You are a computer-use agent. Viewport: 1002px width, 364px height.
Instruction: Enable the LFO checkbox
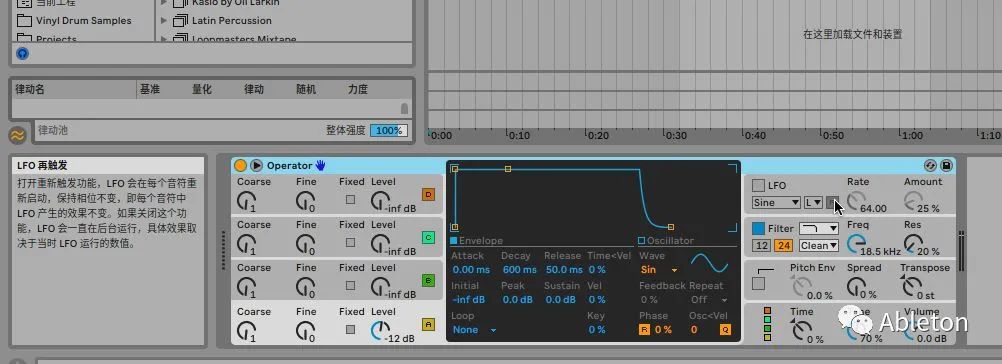[x=758, y=185]
